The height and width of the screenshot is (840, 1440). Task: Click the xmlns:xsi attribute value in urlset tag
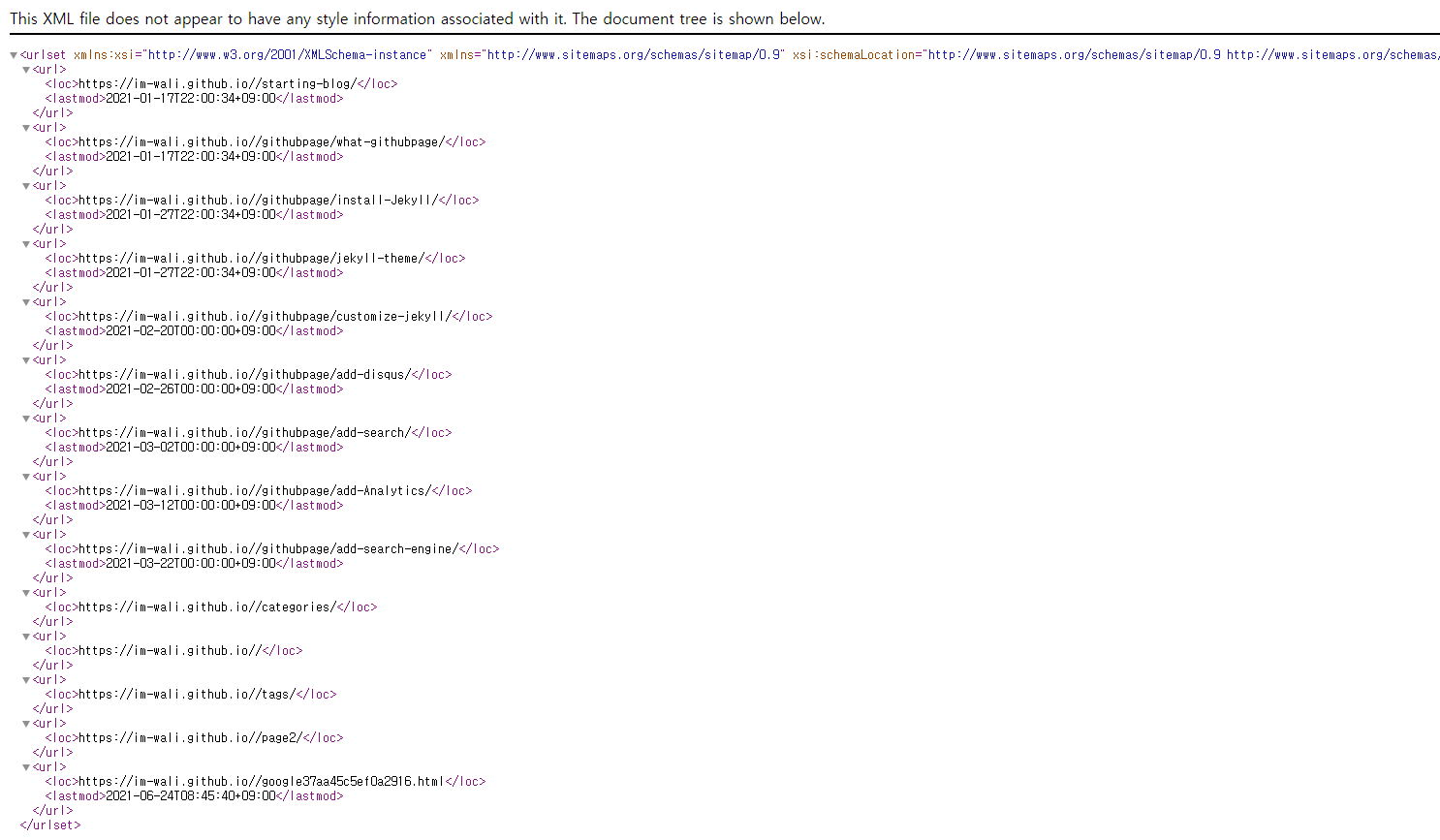[x=287, y=55]
